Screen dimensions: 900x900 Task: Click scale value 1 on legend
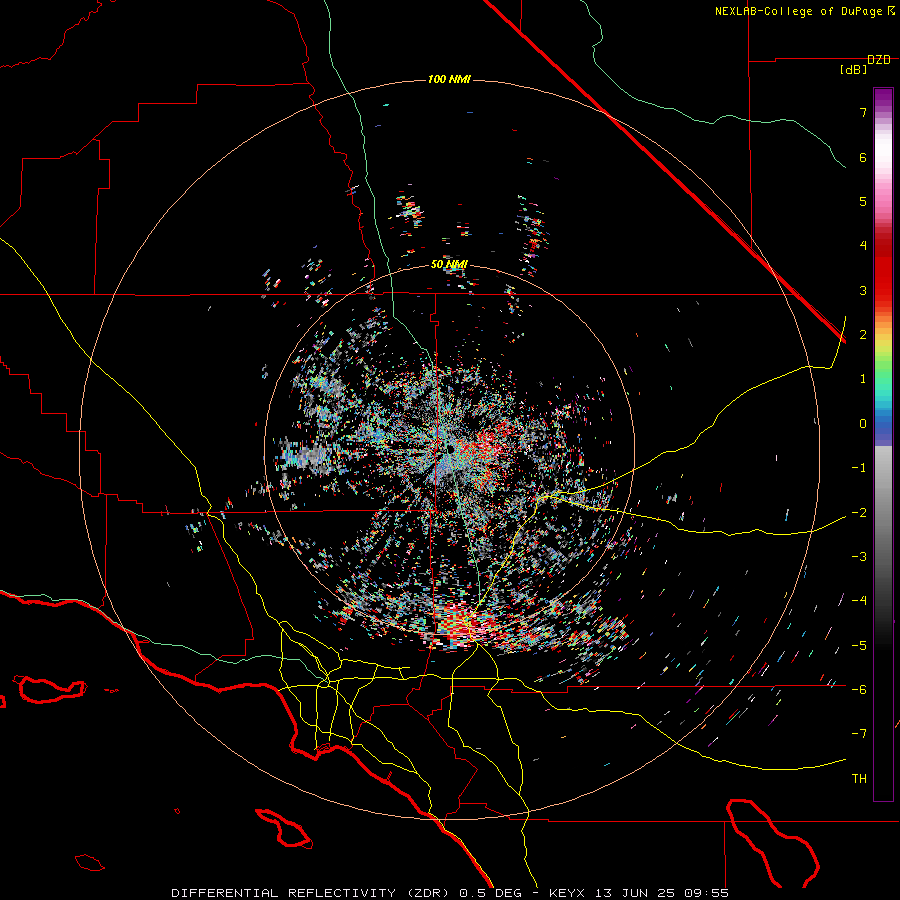(863, 379)
